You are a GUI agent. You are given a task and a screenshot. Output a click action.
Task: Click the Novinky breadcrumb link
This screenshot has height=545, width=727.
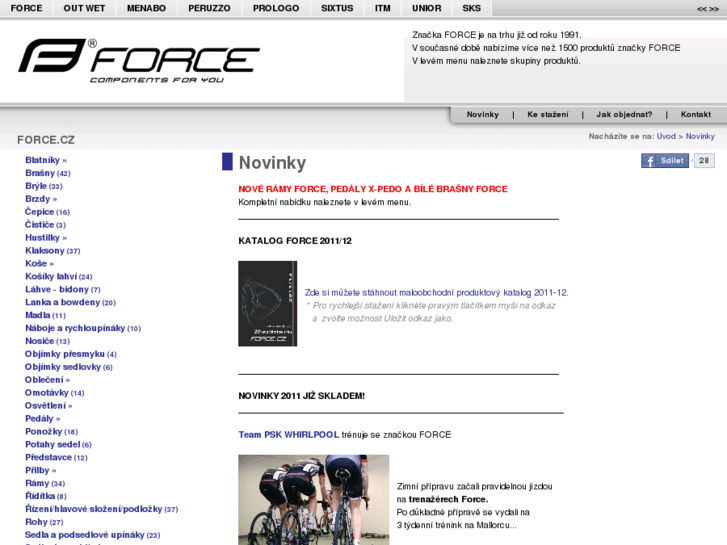click(700, 136)
